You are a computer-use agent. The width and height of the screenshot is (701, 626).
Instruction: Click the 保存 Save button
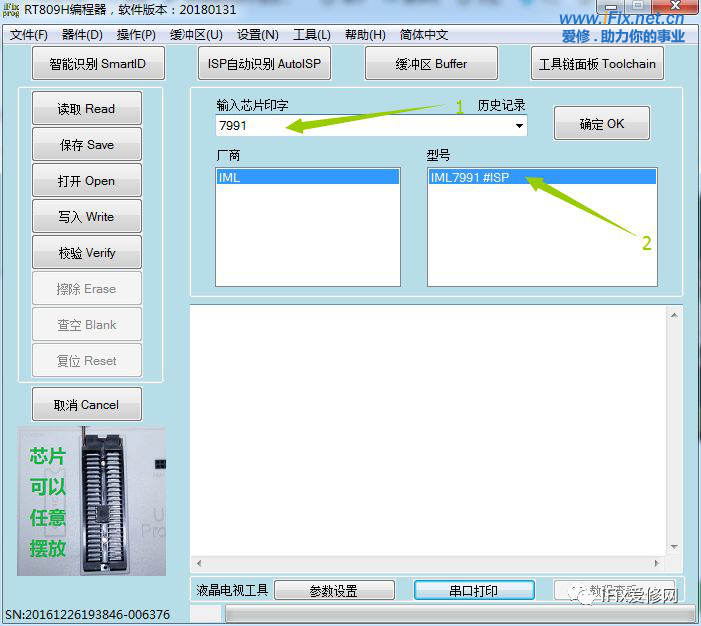(x=87, y=144)
